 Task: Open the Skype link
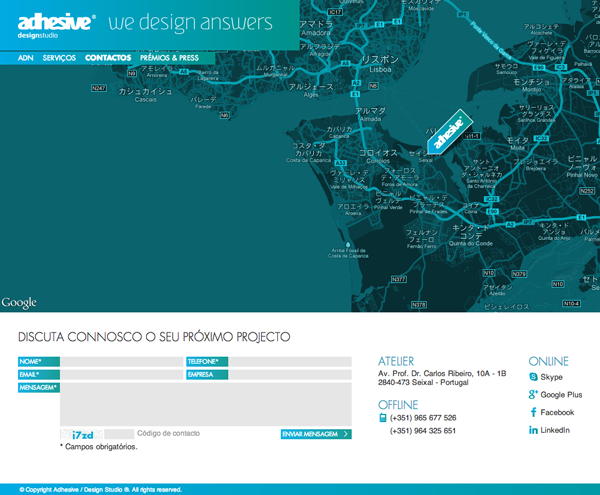[551, 377]
